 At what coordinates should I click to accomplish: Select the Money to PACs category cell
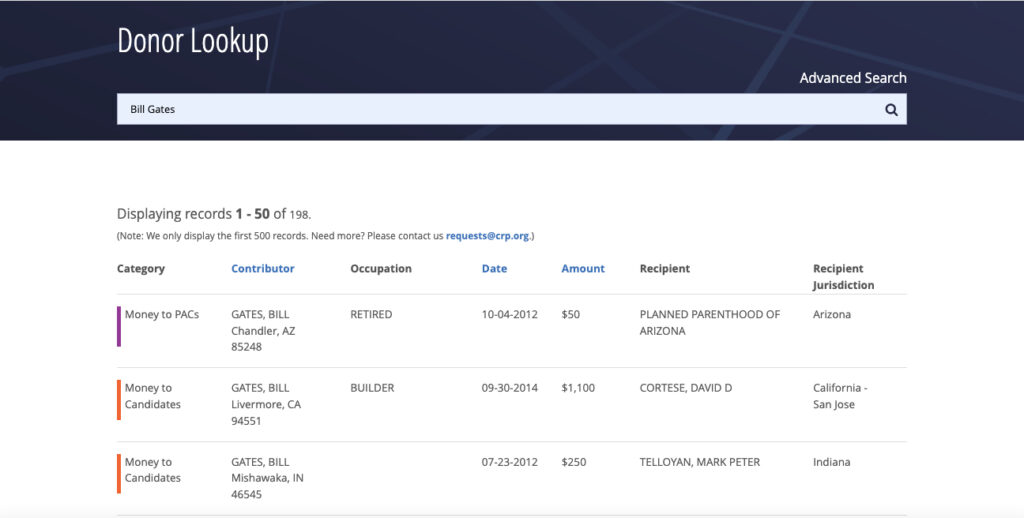(162, 314)
